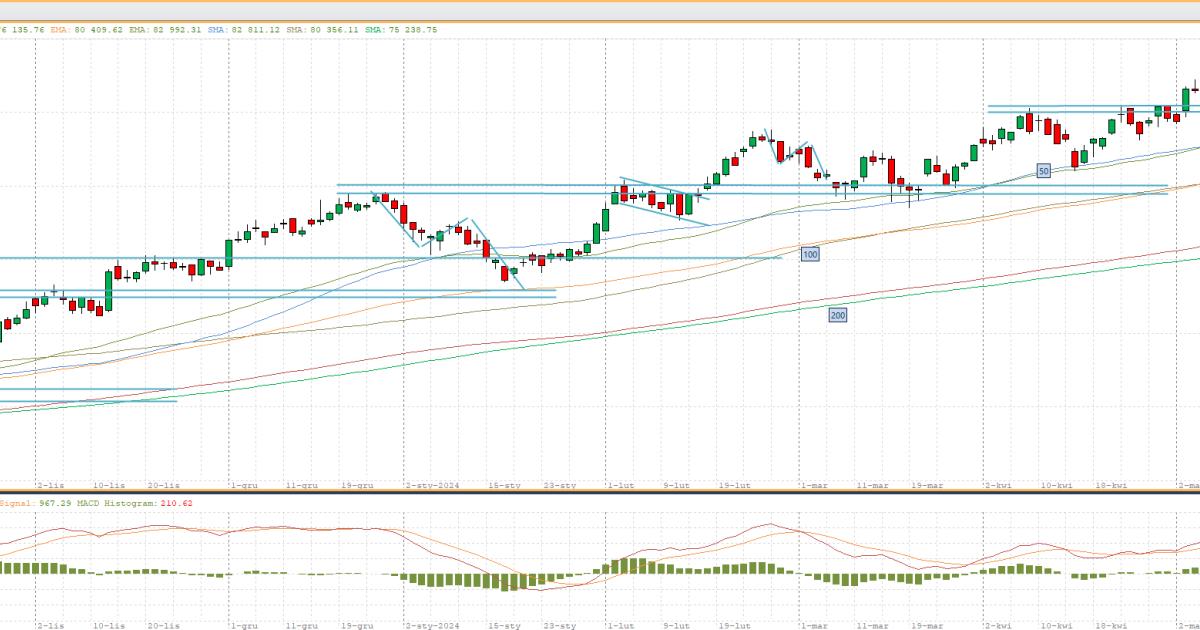Click the 100 moving average badge
The width and height of the screenshot is (1200, 630).
click(810, 255)
